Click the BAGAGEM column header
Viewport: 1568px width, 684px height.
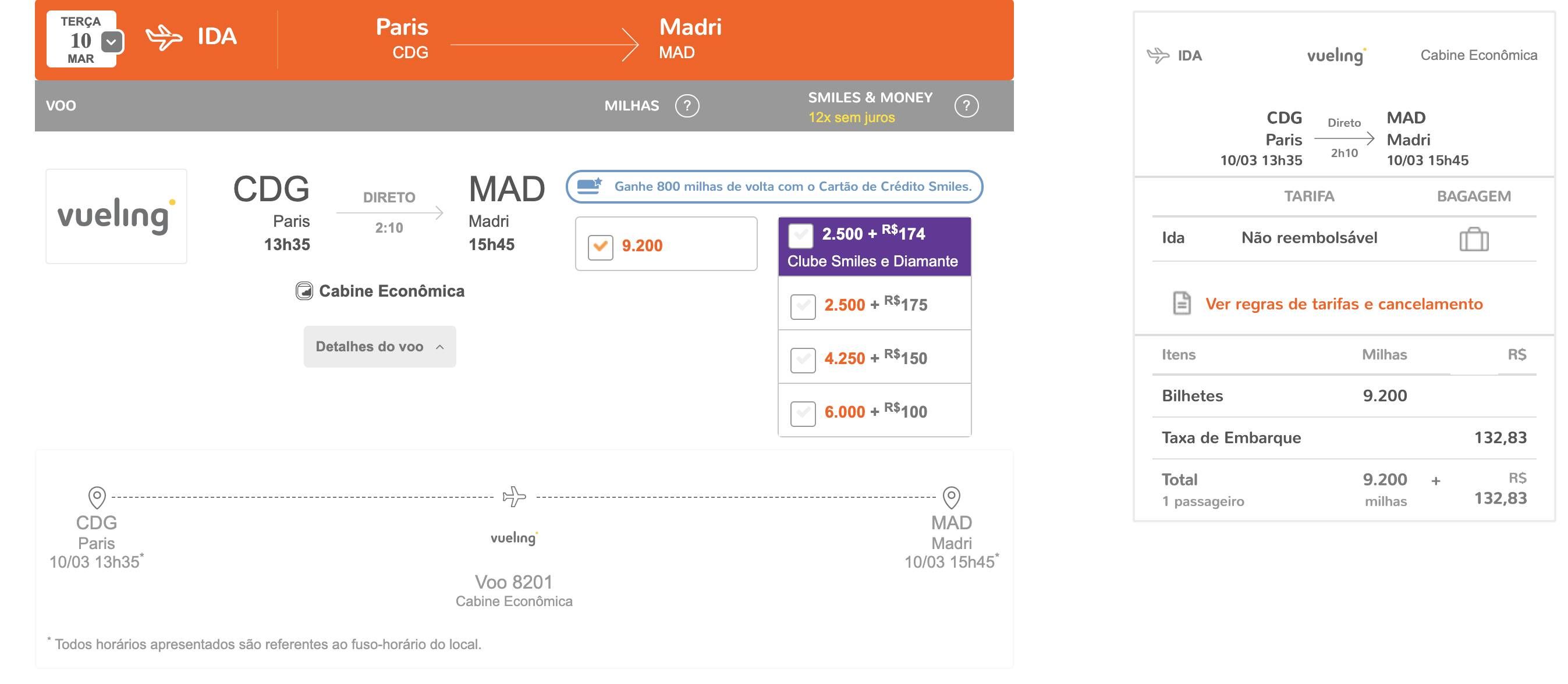point(1474,196)
